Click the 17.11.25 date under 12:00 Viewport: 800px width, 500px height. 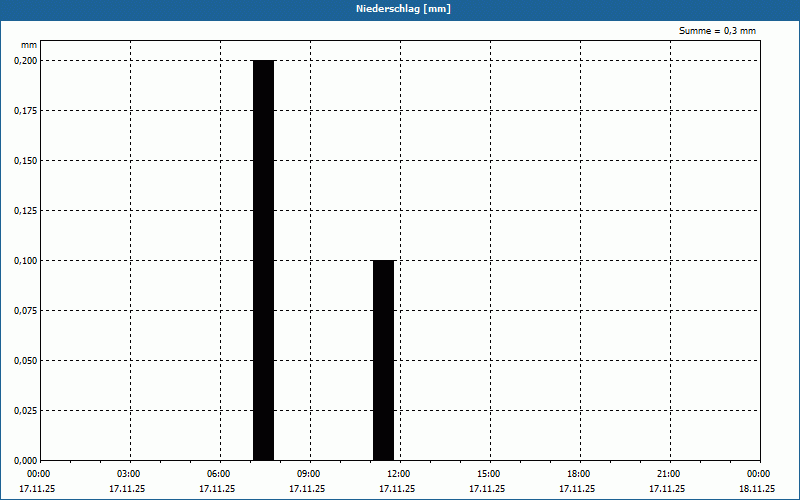click(x=397, y=488)
